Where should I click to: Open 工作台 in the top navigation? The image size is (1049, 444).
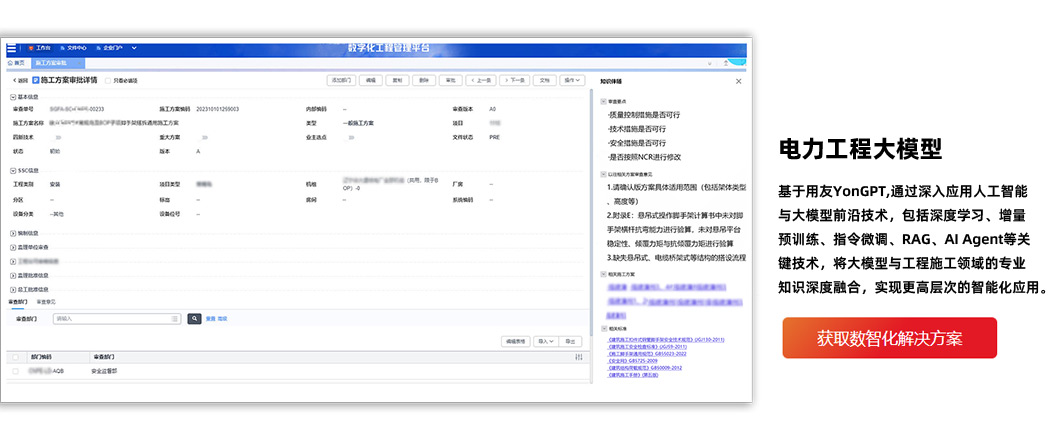(41, 48)
